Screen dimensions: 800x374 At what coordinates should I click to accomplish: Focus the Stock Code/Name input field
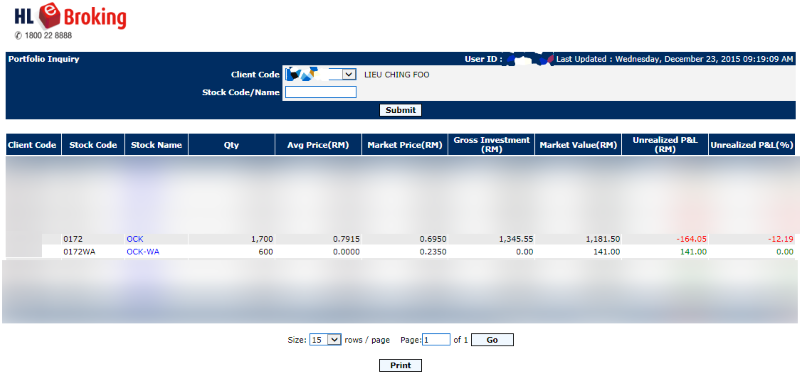point(320,92)
